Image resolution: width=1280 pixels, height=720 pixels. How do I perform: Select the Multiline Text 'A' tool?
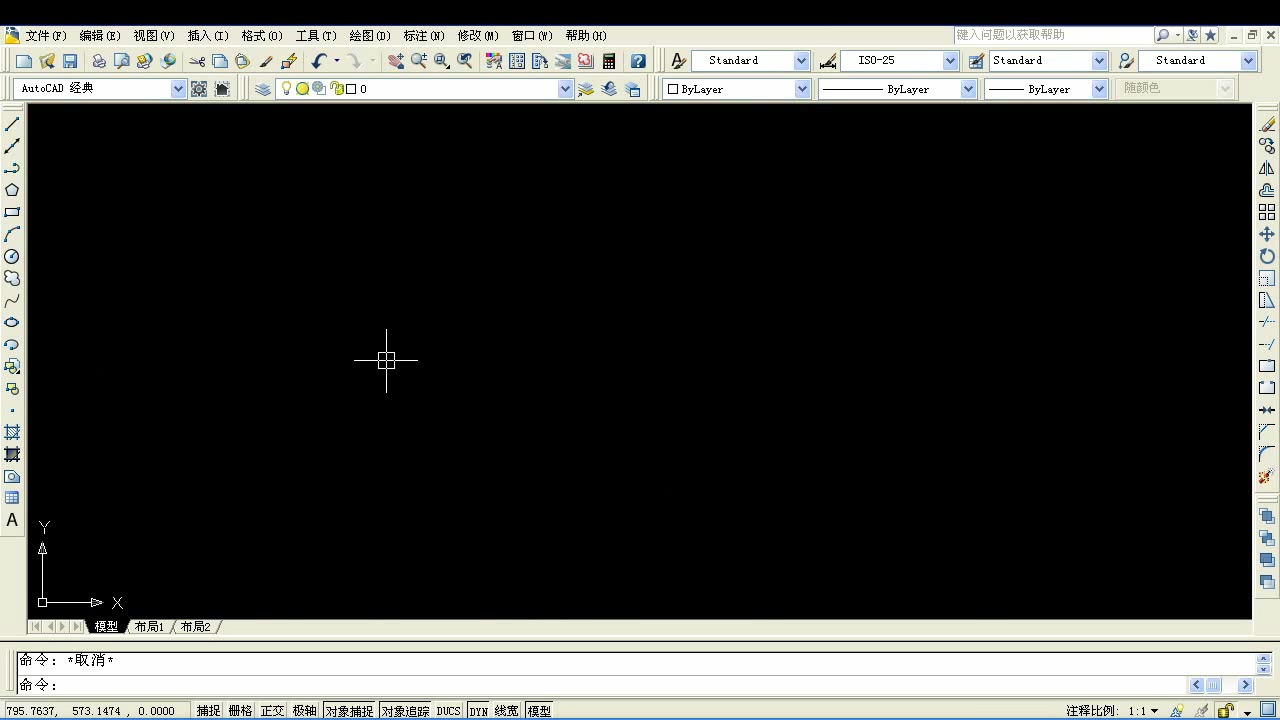pos(12,520)
